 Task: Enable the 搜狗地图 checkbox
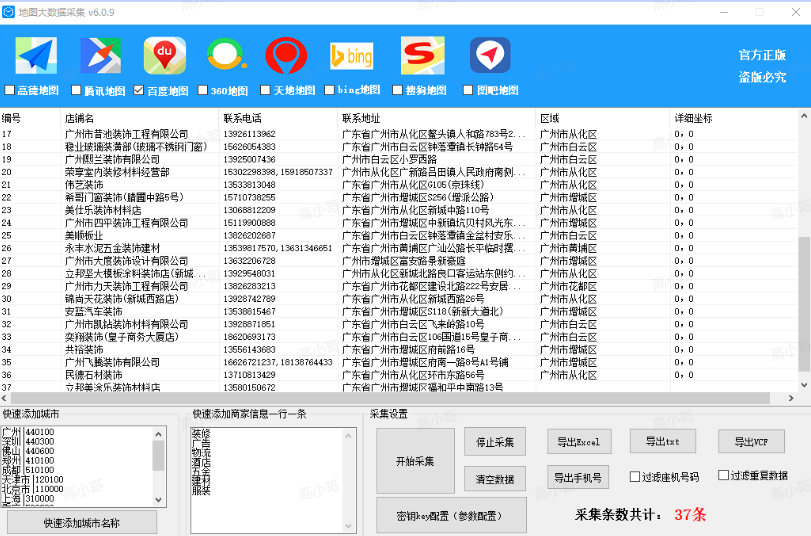pos(397,90)
